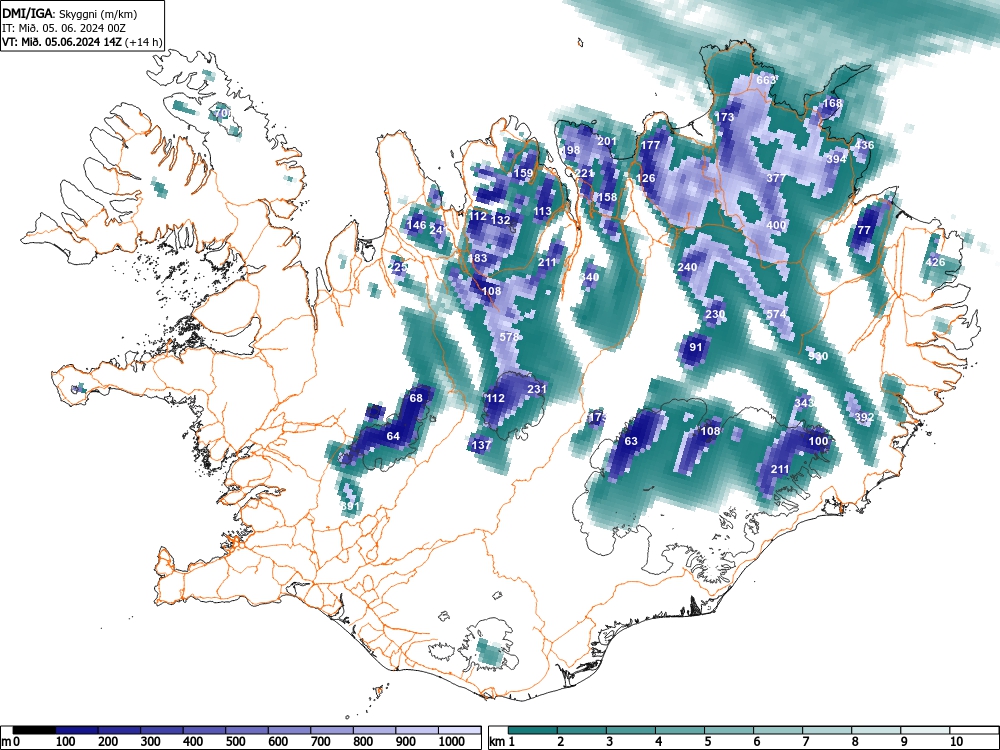
Task: Click the map value 126
Action: 645,178
